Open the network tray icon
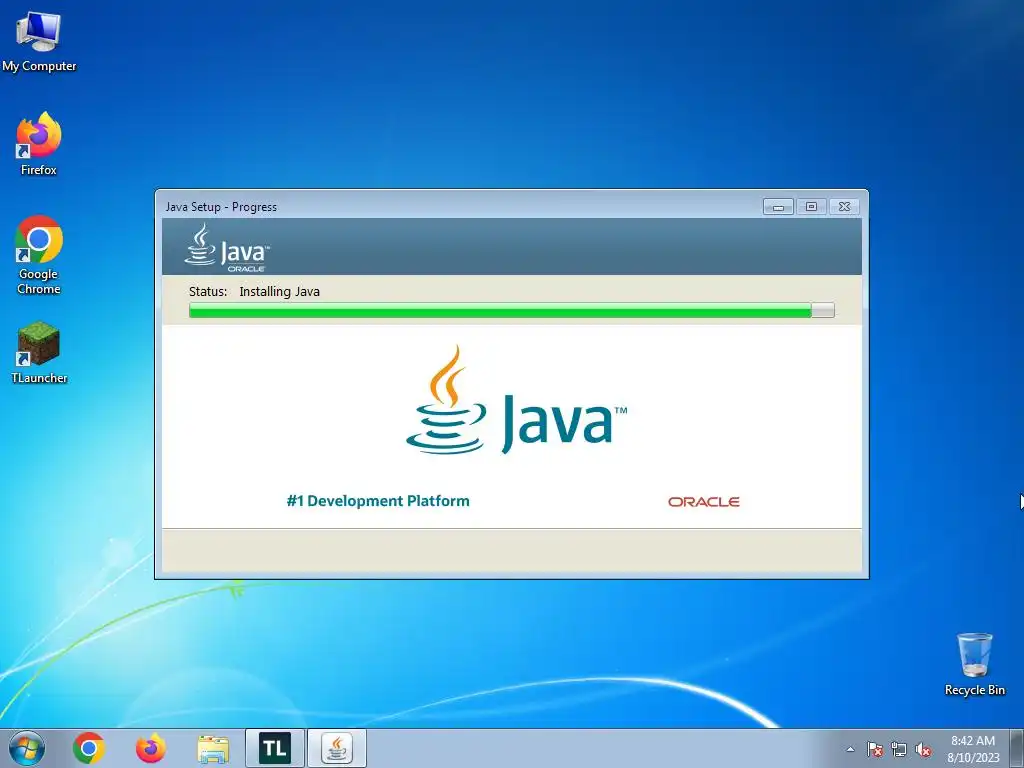 pos(899,749)
